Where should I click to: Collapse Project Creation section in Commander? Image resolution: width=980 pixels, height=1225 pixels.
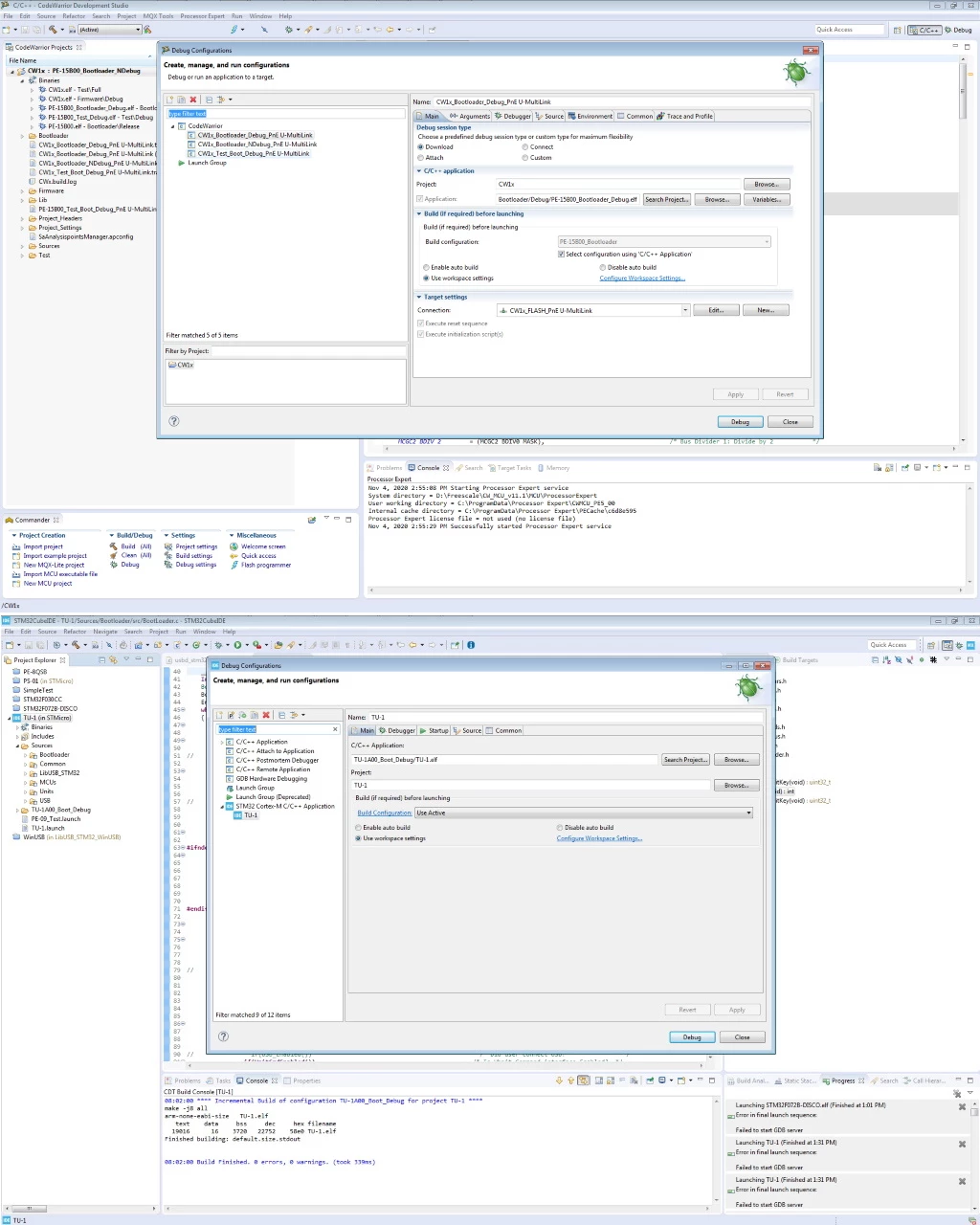(14, 536)
